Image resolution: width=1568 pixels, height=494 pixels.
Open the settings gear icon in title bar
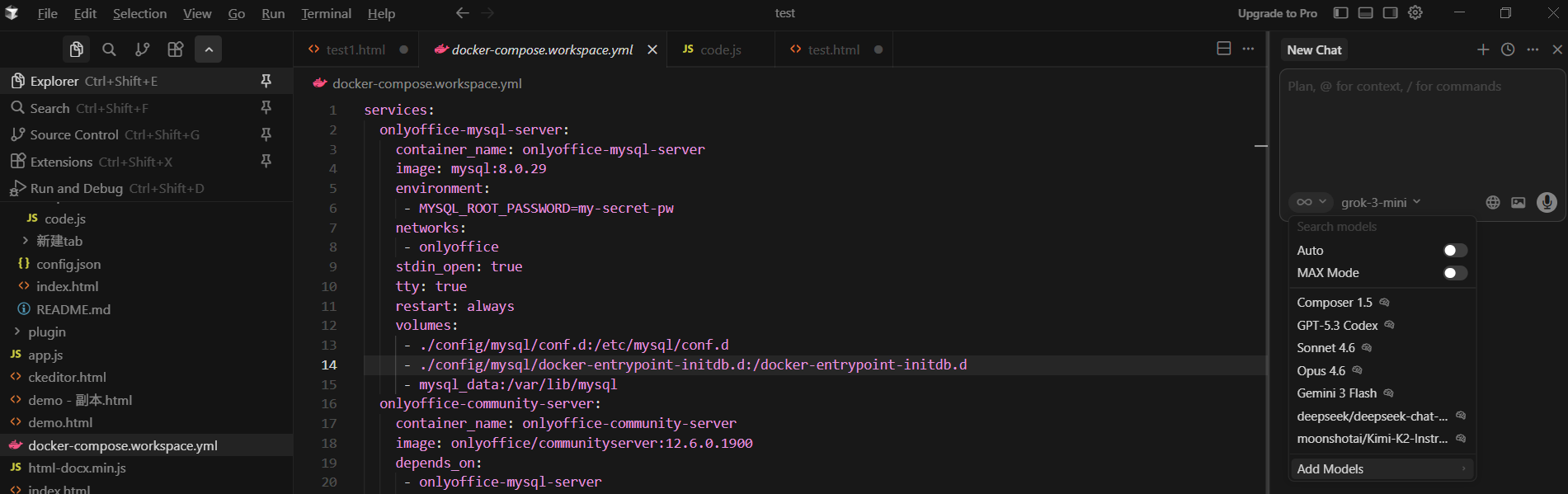(x=1415, y=13)
